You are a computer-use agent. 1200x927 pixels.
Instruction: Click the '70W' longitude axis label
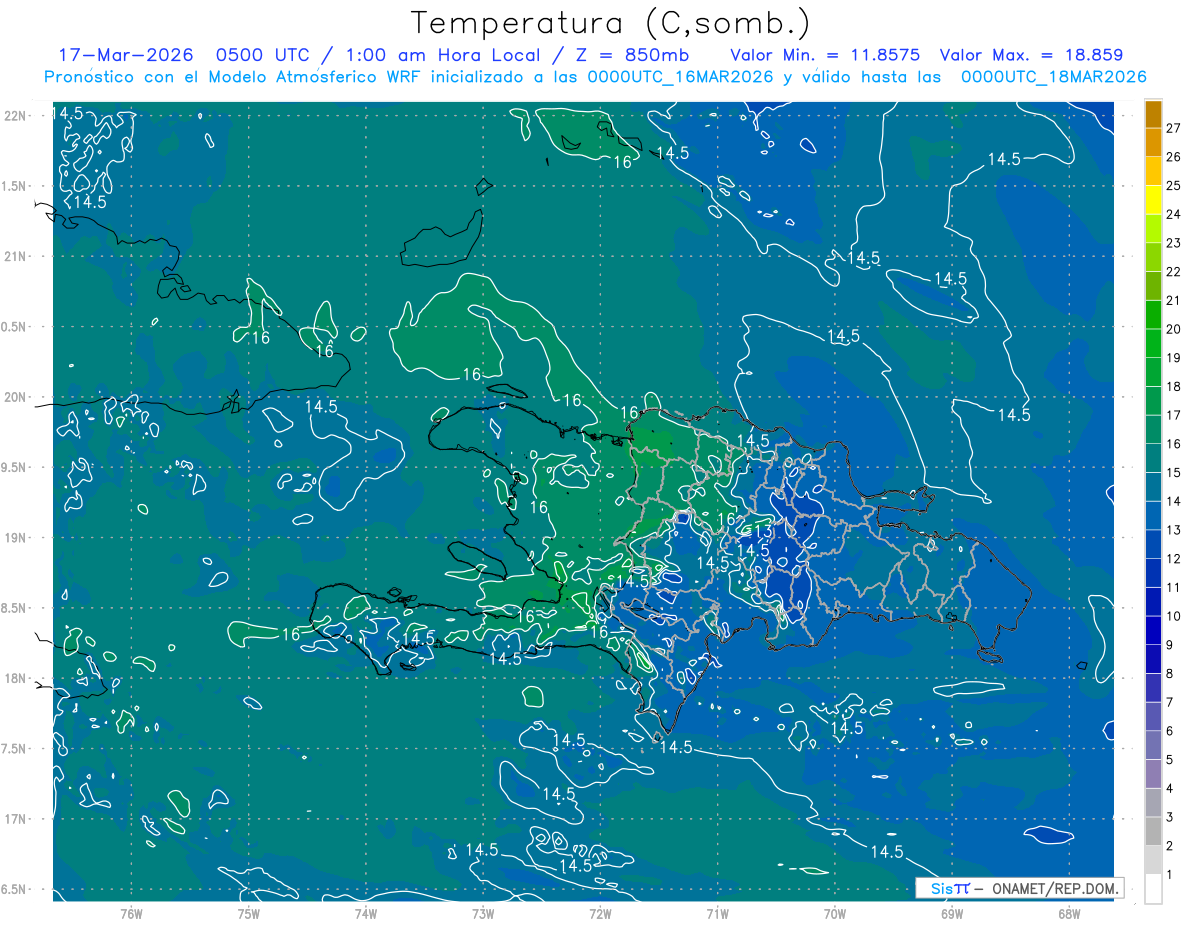pyautogui.click(x=834, y=913)
